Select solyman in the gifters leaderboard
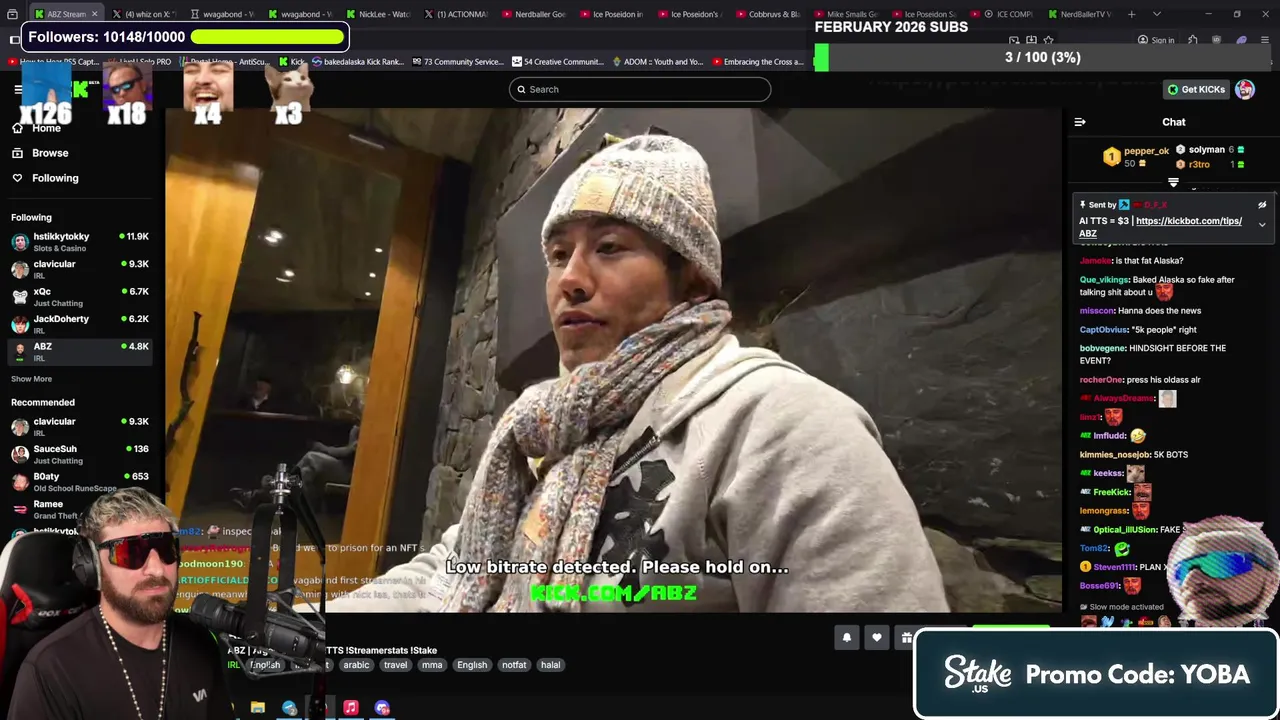Screen dimensions: 1280x720 point(1210,150)
